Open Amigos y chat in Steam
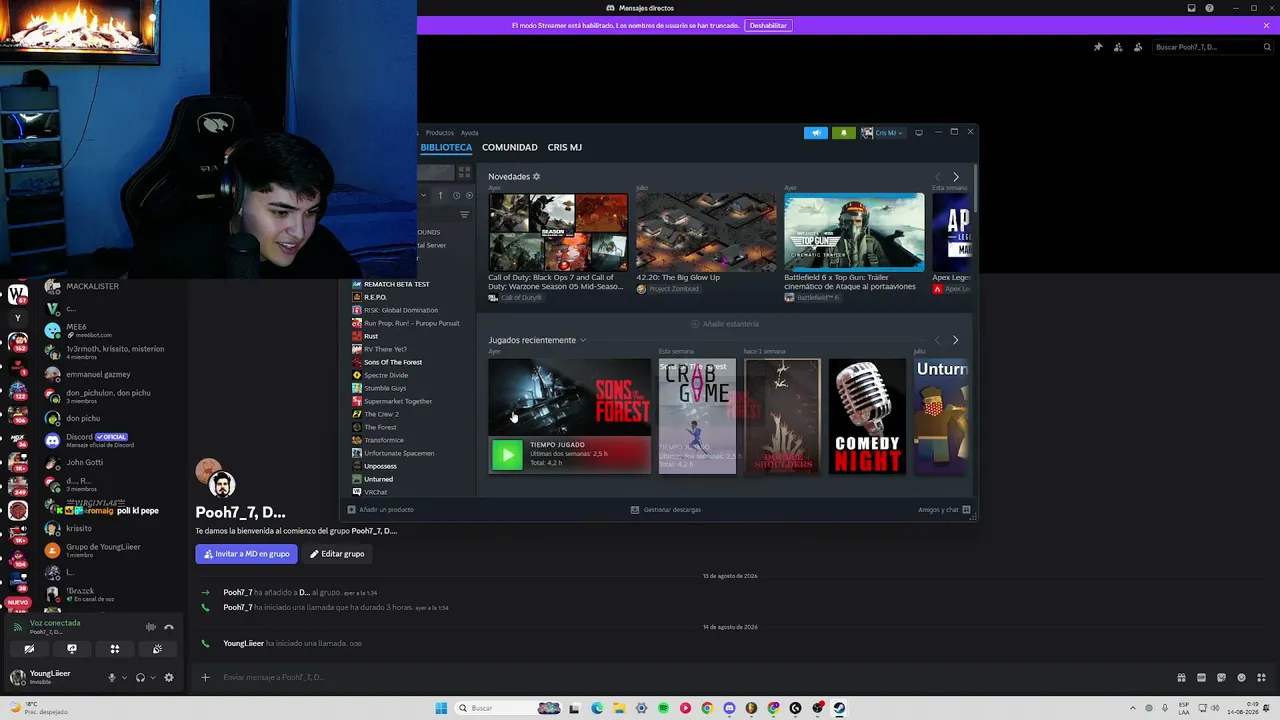The width and height of the screenshot is (1280, 720). [944, 510]
